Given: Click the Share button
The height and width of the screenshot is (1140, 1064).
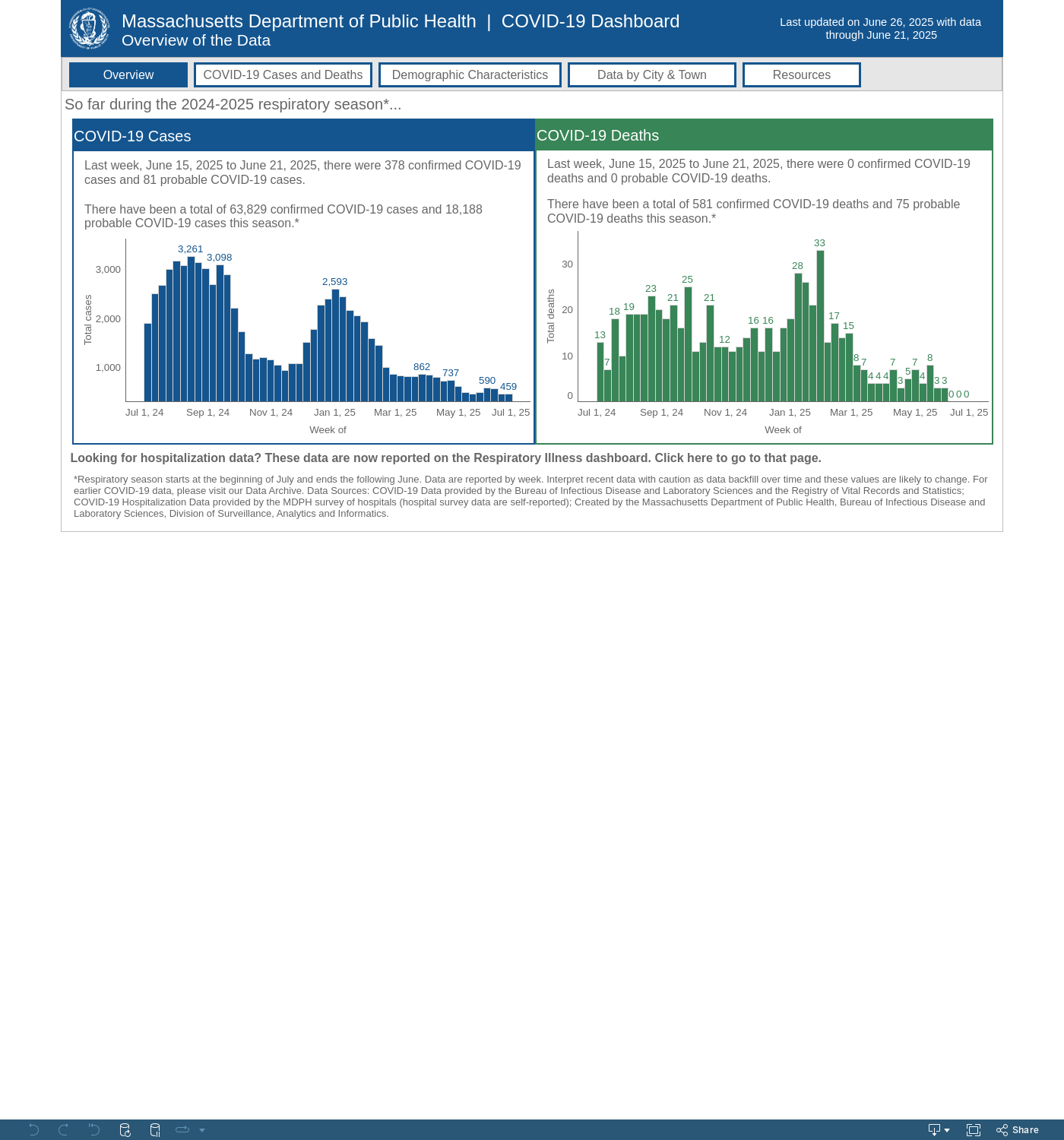Looking at the screenshot, I should (1018, 1130).
